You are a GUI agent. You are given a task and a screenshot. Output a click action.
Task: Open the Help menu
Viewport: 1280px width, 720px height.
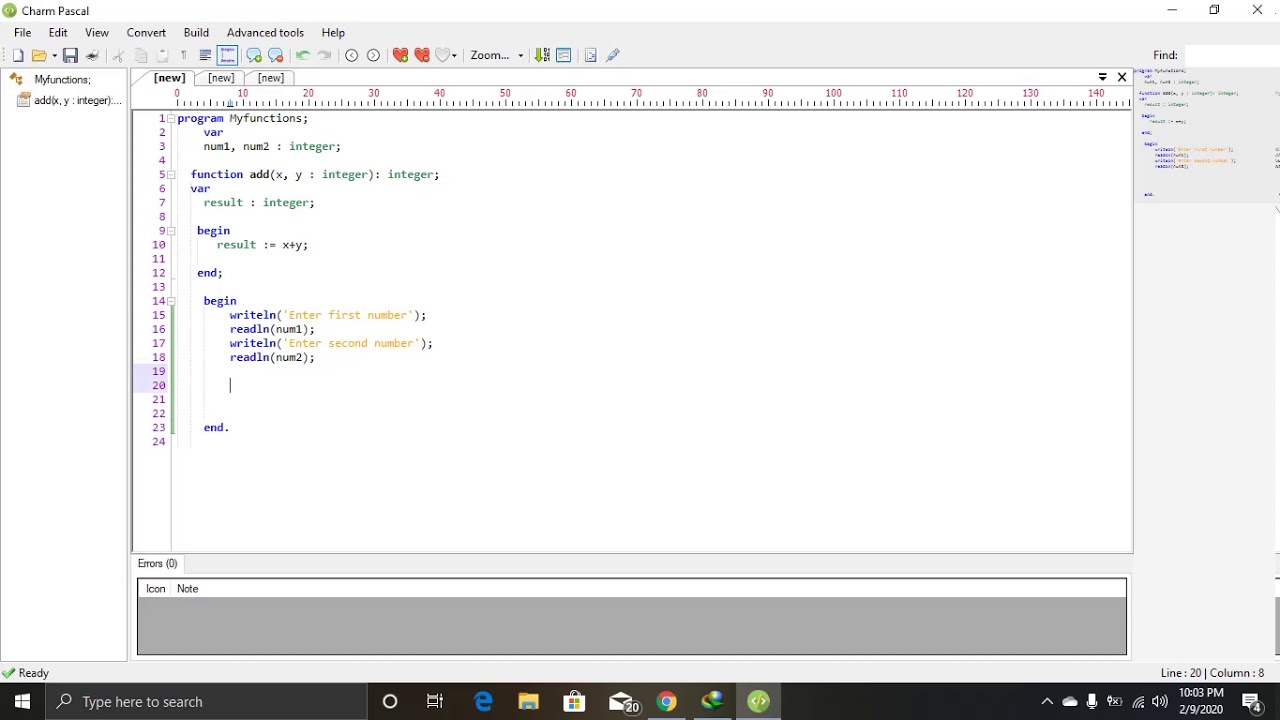[x=333, y=33]
